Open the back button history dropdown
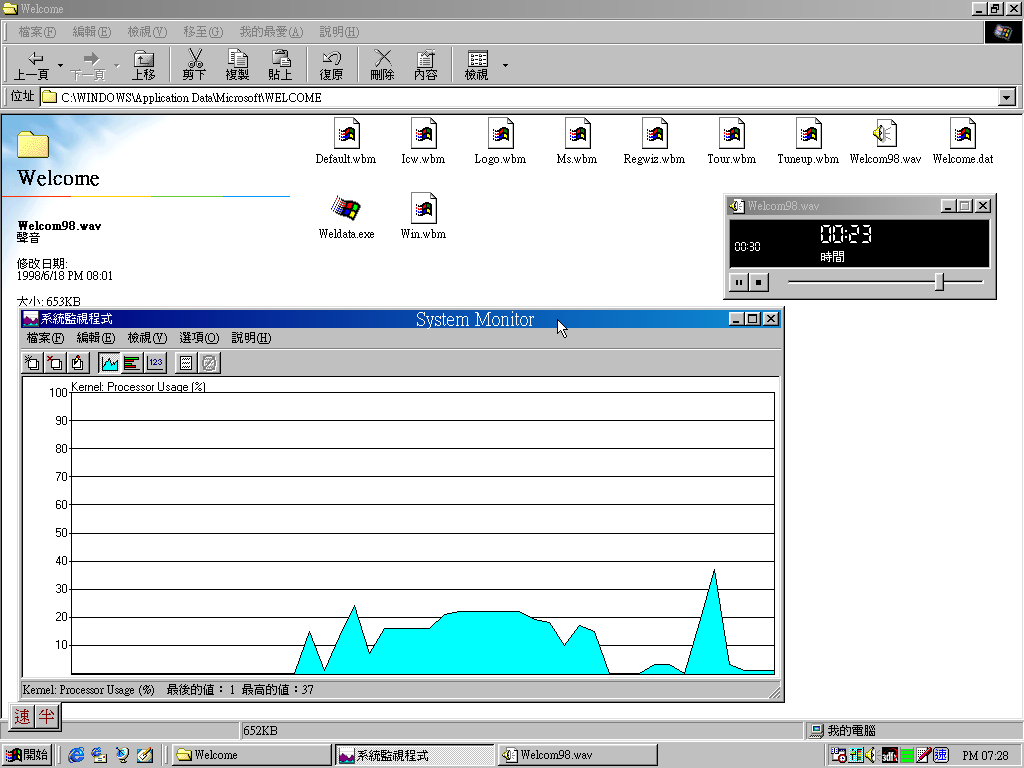1024x768 pixels. pyautogui.click(x=58, y=63)
